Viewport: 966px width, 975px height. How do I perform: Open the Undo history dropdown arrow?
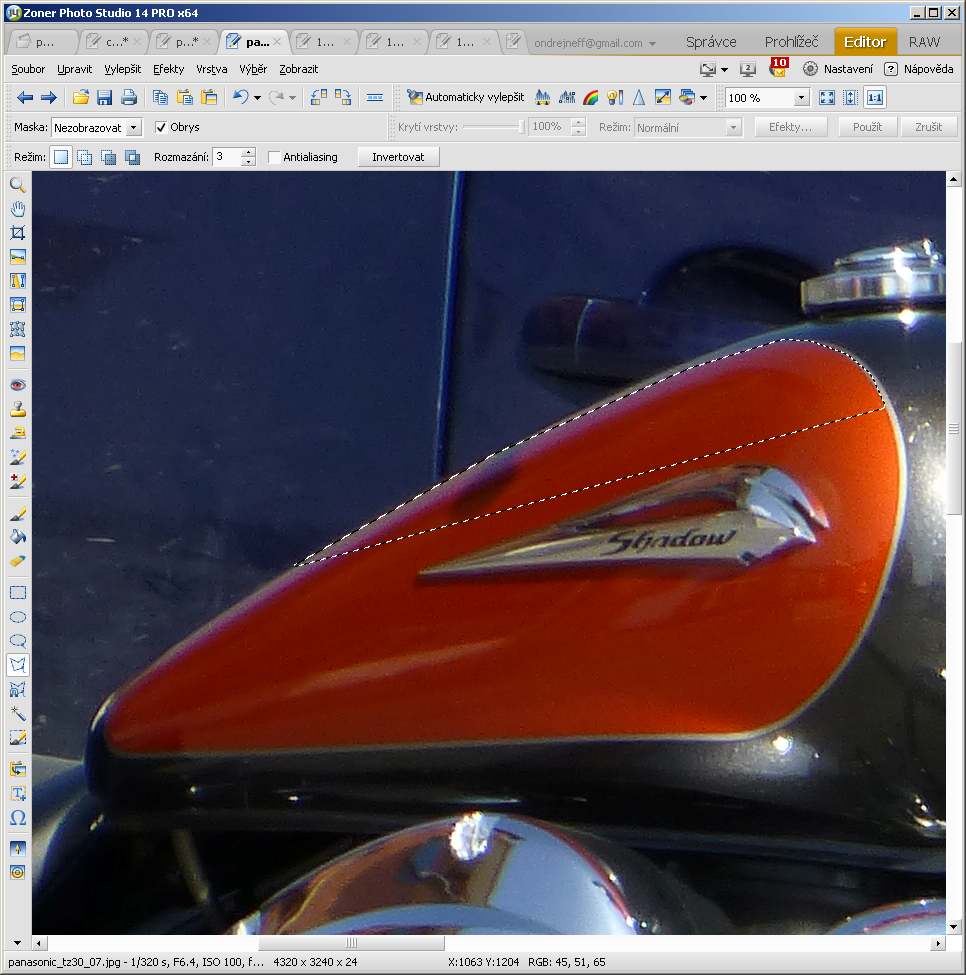[x=257, y=98]
